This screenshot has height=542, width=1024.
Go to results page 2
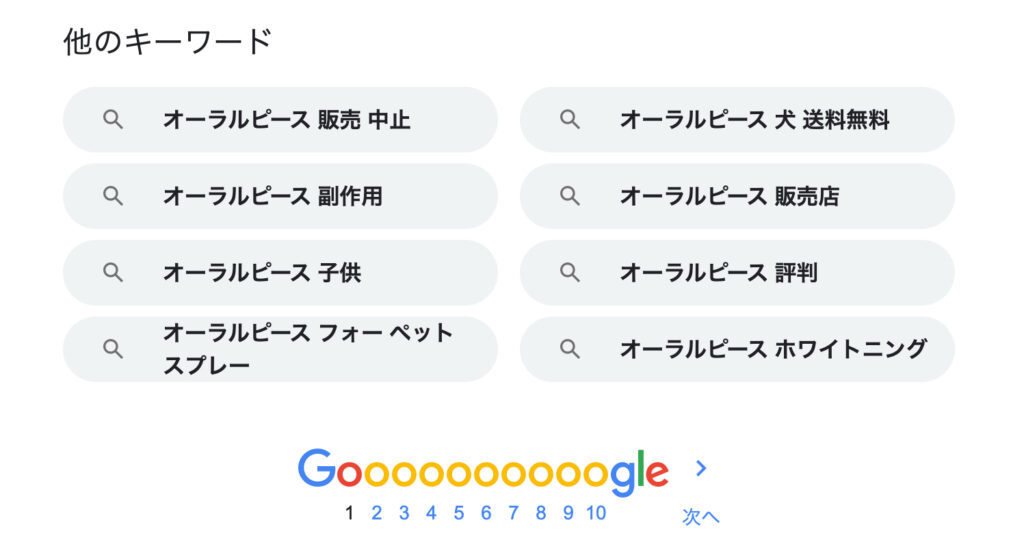click(377, 513)
